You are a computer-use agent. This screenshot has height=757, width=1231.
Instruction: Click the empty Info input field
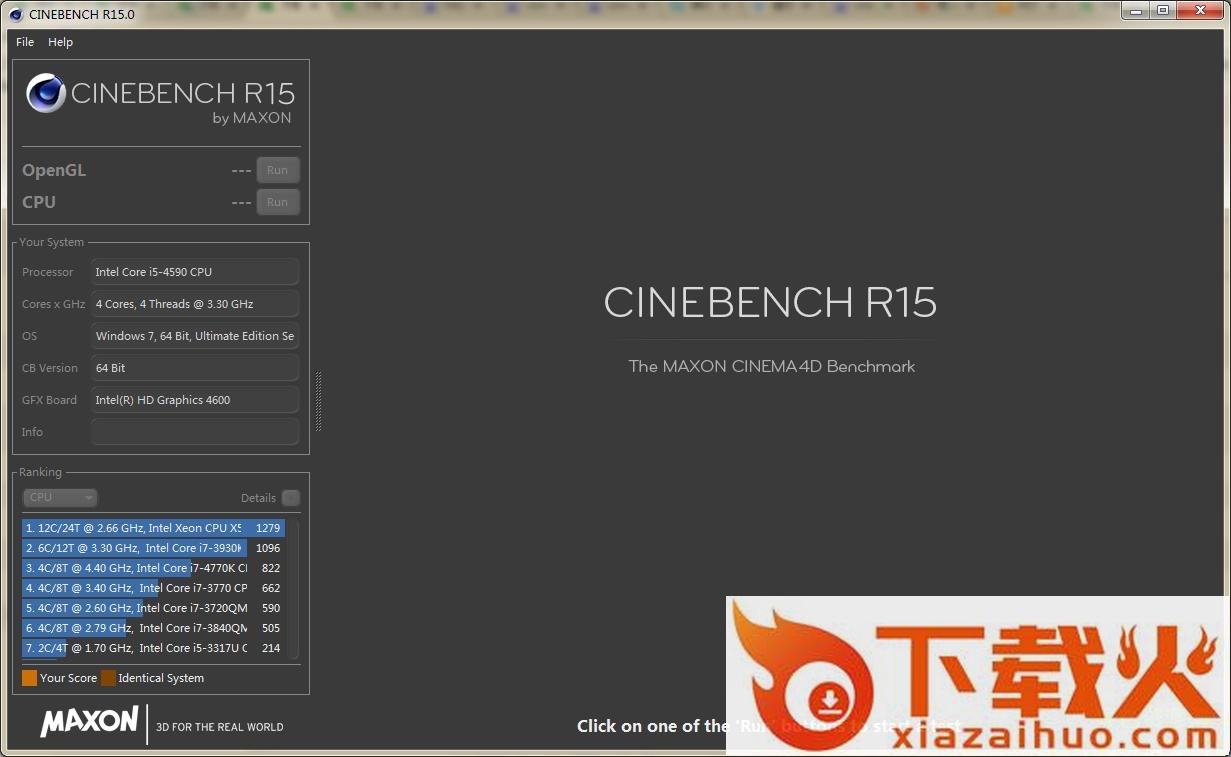pos(195,432)
